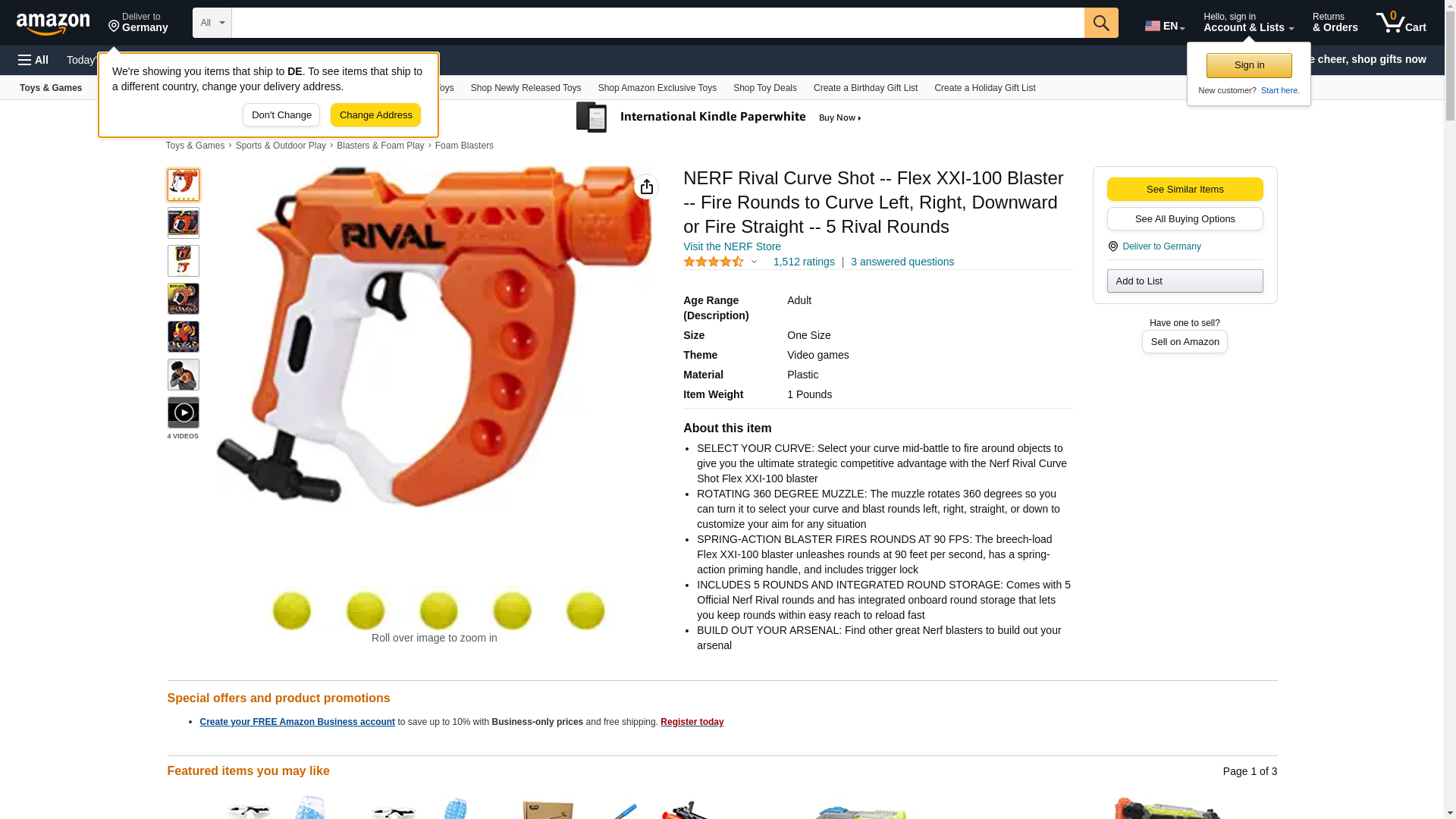
Task: Open the EN language selector
Action: 1165,26
